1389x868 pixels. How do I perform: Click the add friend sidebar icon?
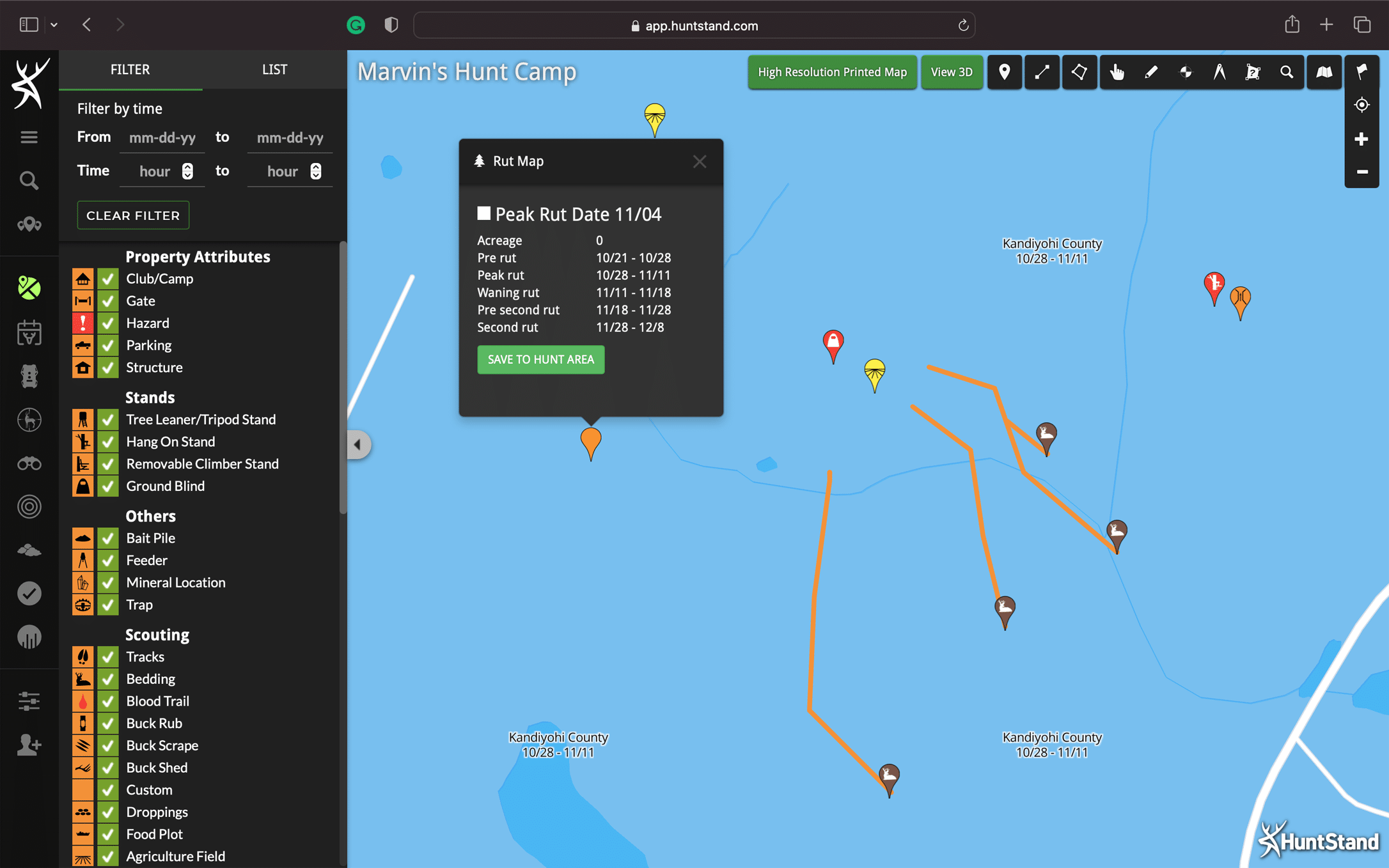[29, 745]
